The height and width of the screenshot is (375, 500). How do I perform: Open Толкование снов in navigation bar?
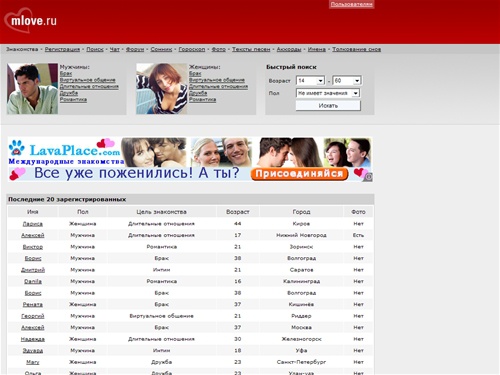(x=357, y=49)
